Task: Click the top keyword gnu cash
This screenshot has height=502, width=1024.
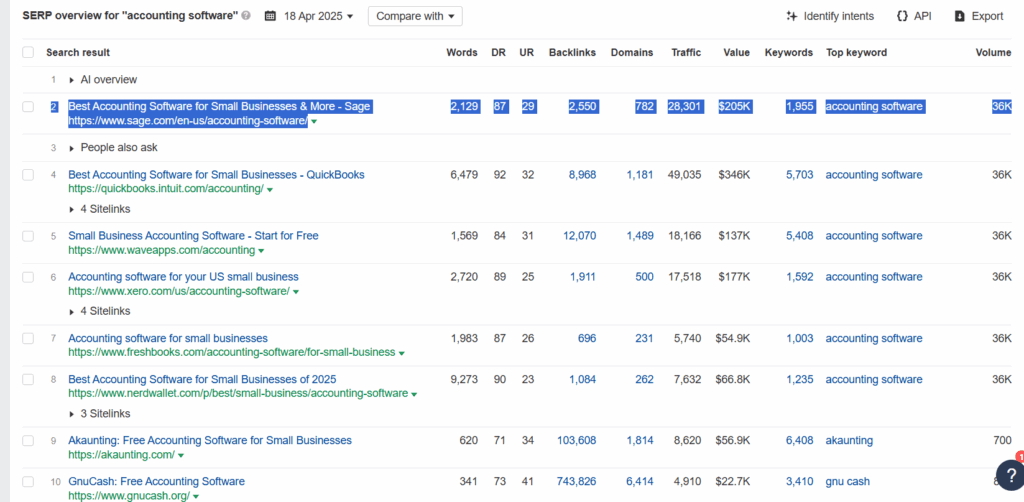Action: coord(848,482)
